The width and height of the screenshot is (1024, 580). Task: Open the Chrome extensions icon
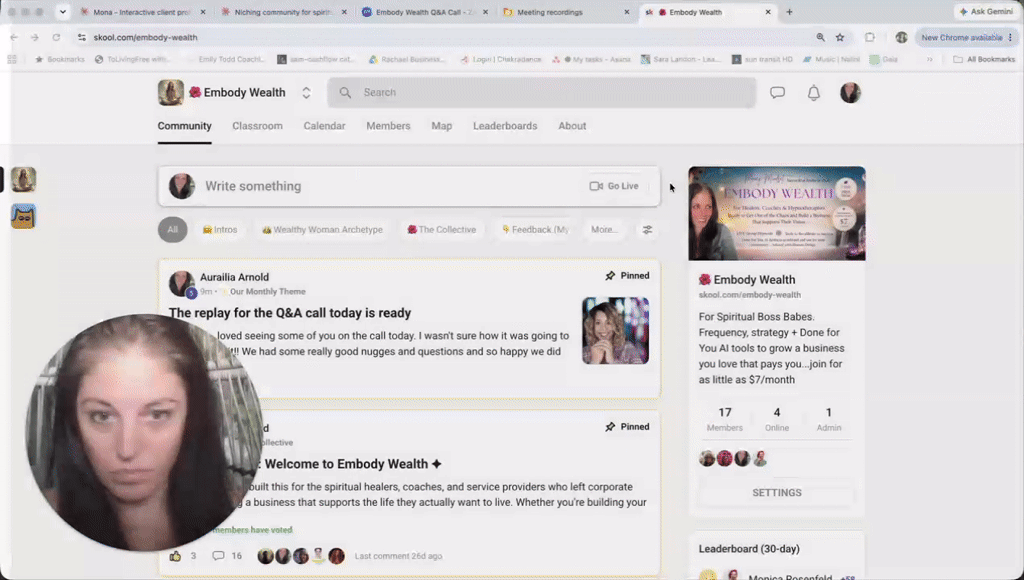(x=870, y=37)
